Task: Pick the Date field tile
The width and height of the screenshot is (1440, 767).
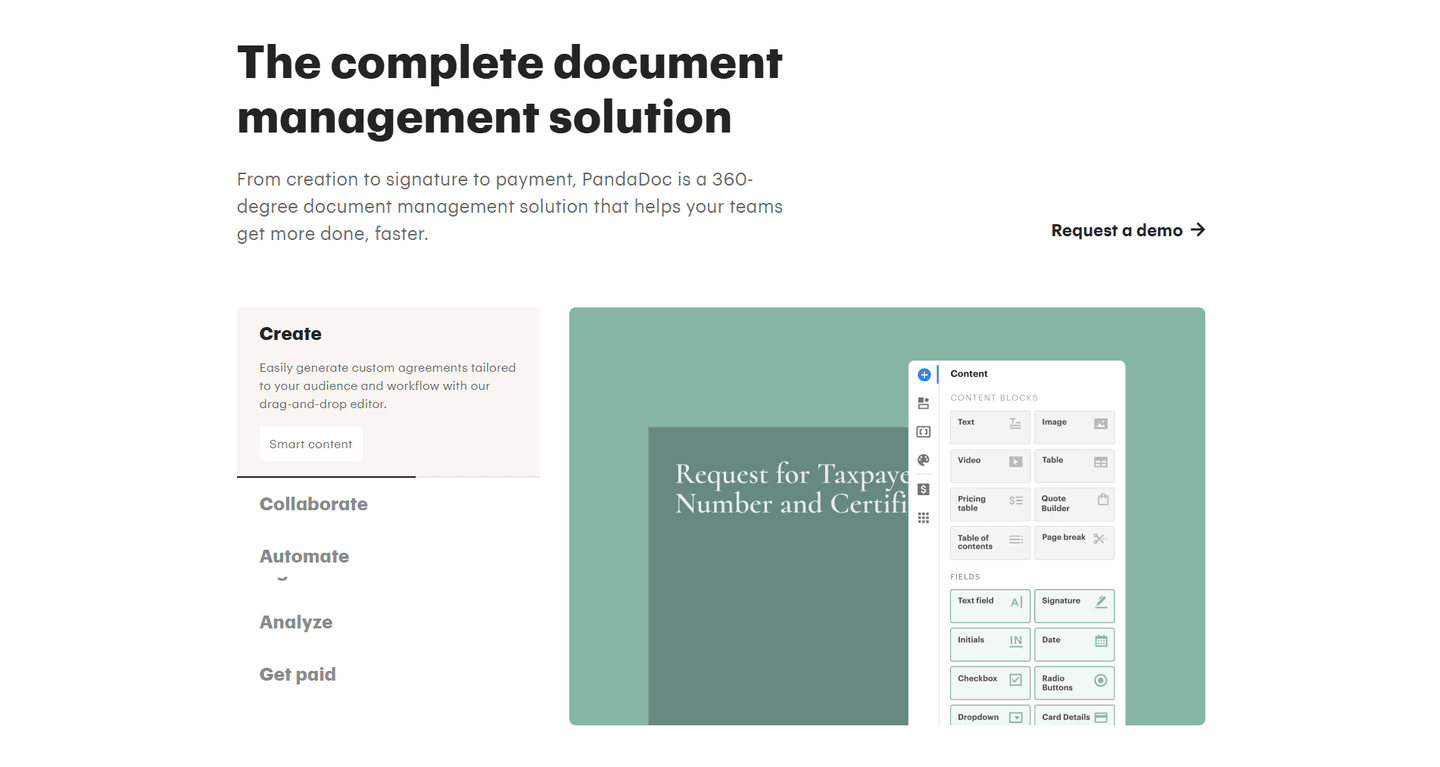Action: 1074,644
